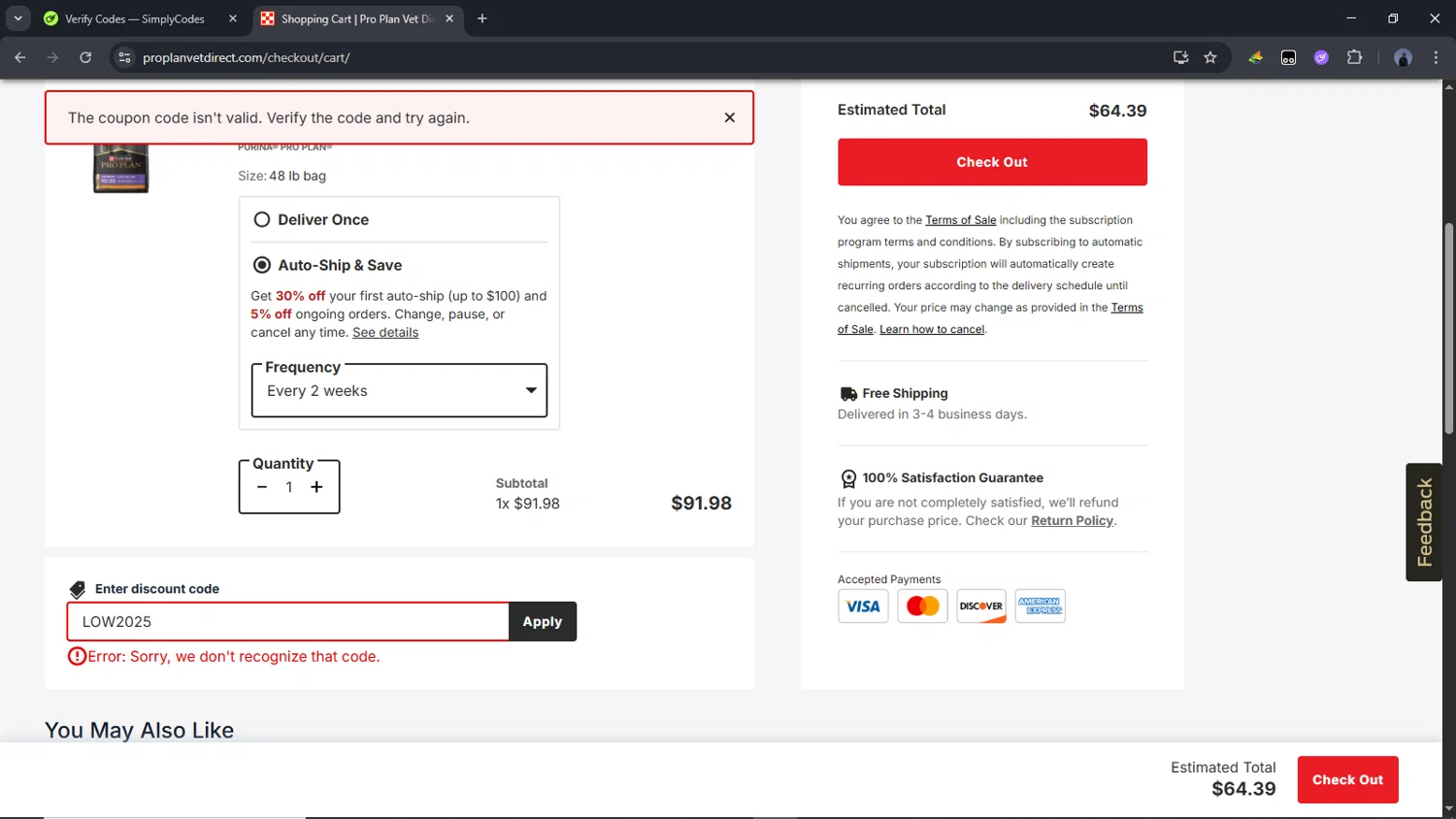Click the $91.98 subtotal price
Image resolution: width=1456 pixels, height=819 pixels.
[701, 503]
